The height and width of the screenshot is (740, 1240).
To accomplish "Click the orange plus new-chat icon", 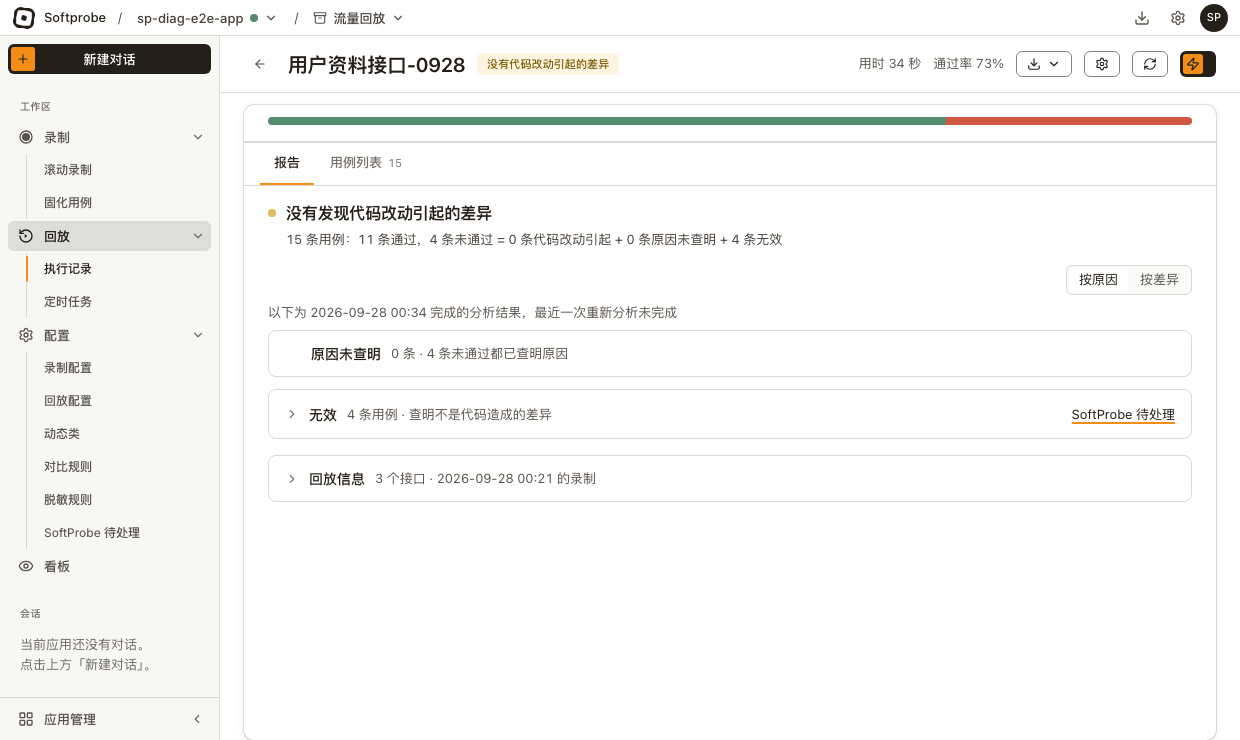I will point(24,59).
